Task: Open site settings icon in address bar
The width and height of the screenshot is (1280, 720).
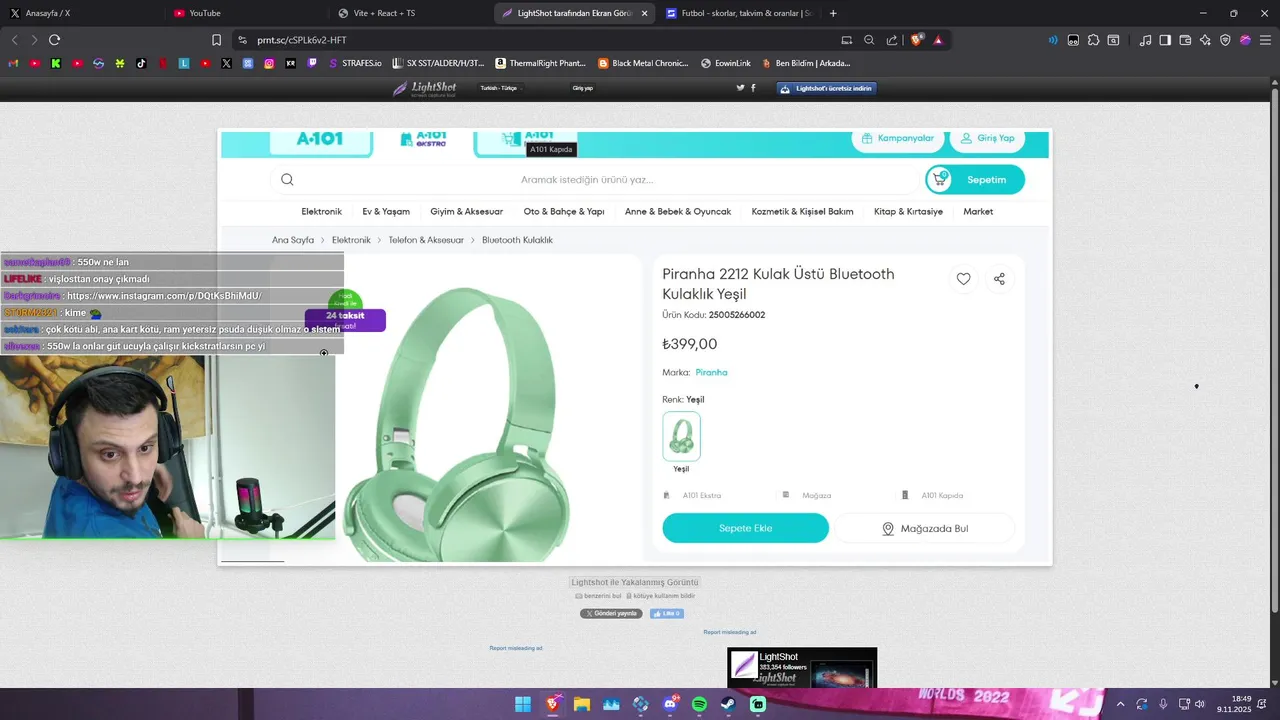Action: click(242, 40)
